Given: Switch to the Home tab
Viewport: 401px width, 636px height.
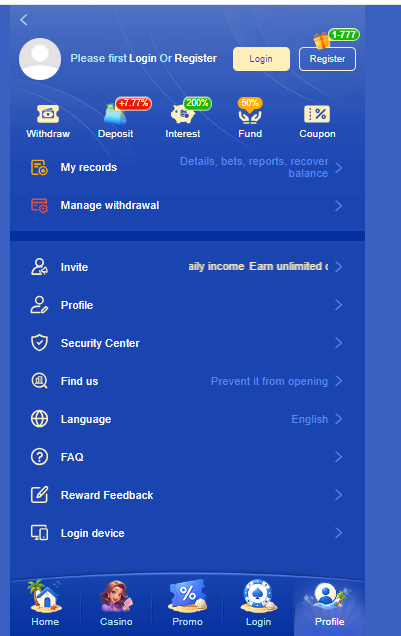Looking at the screenshot, I should pyautogui.click(x=45, y=604).
